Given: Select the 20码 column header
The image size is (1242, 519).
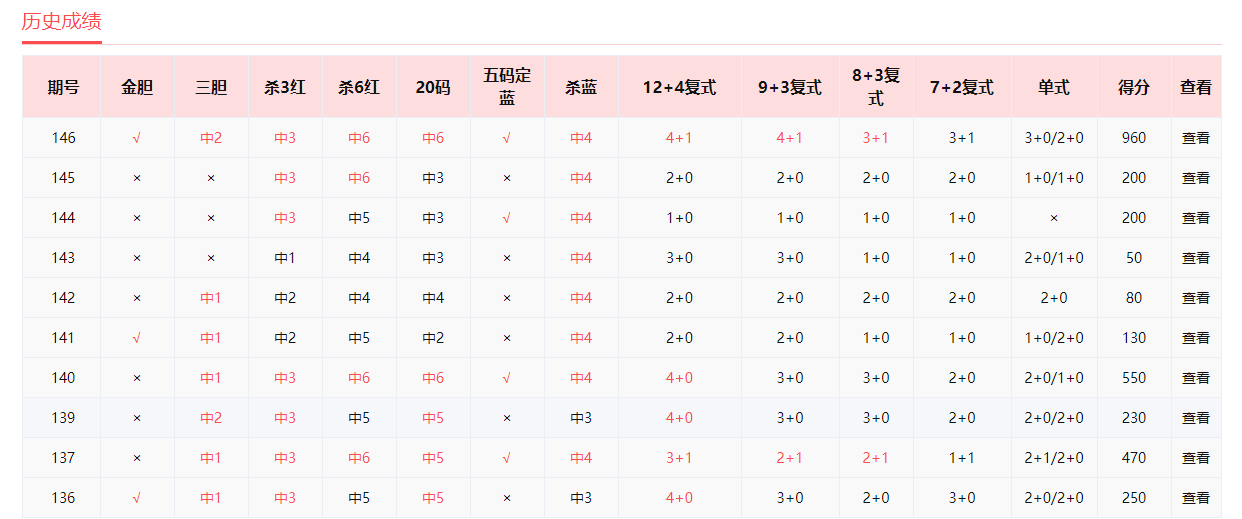Looking at the screenshot, I should [433, 87].
